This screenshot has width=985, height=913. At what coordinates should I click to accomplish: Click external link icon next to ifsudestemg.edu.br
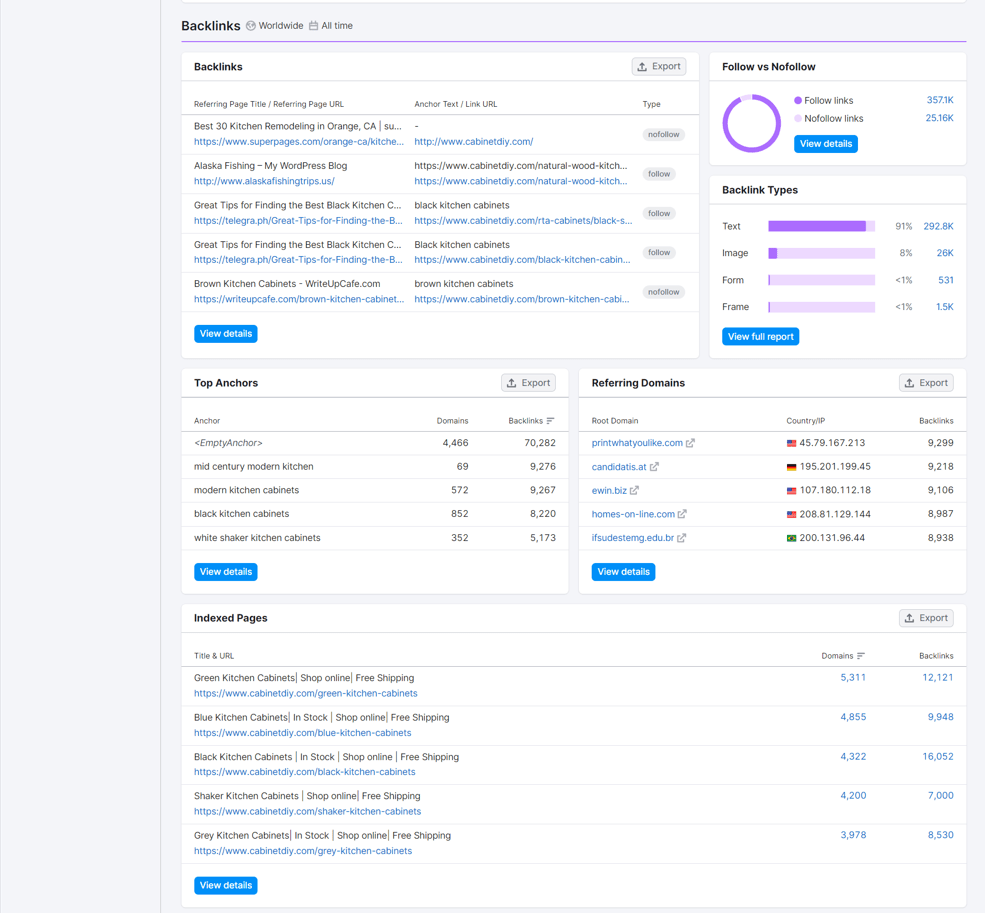point(682,538)
